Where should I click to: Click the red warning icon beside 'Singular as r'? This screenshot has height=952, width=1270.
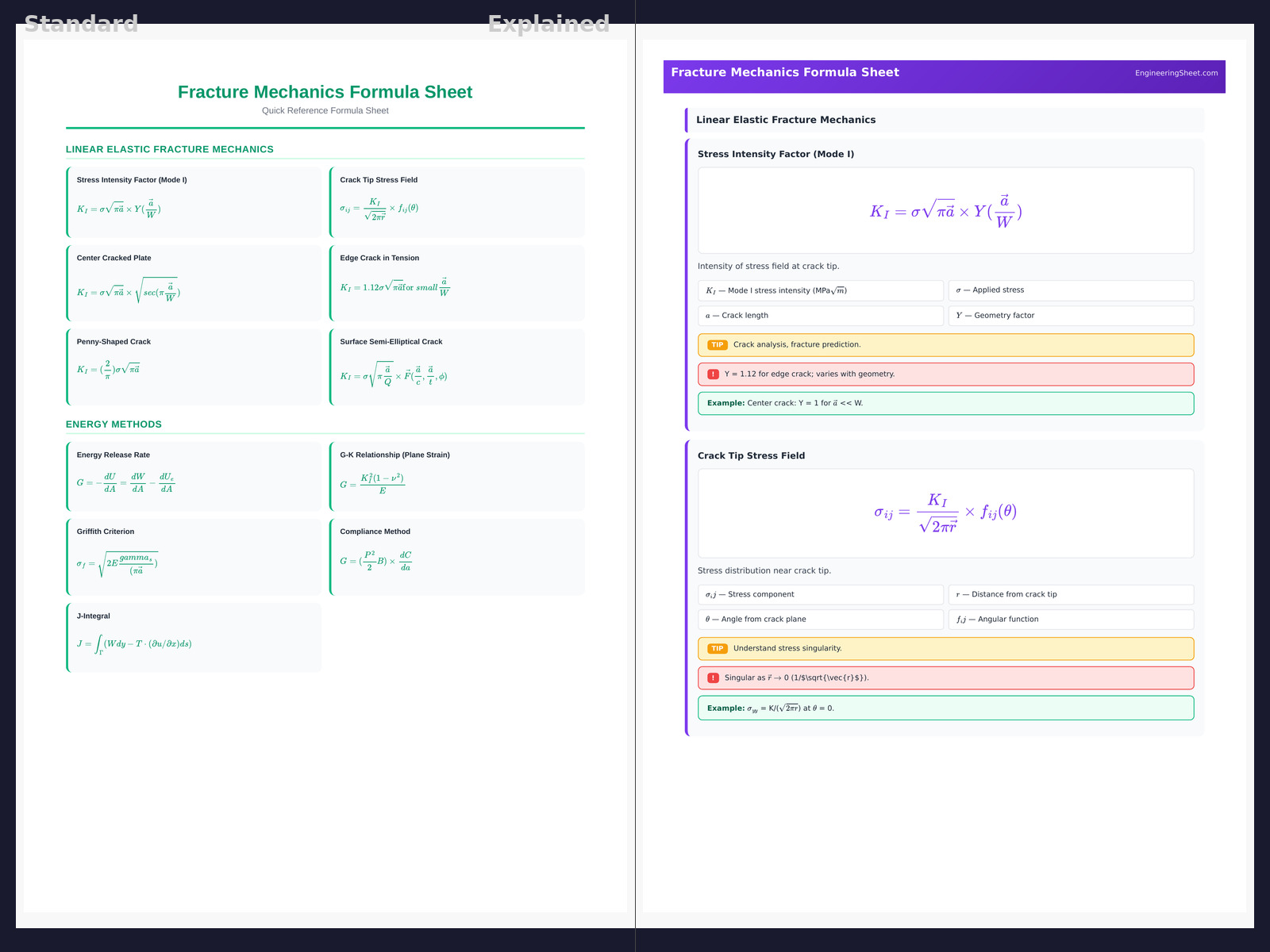tap(713, 678)
